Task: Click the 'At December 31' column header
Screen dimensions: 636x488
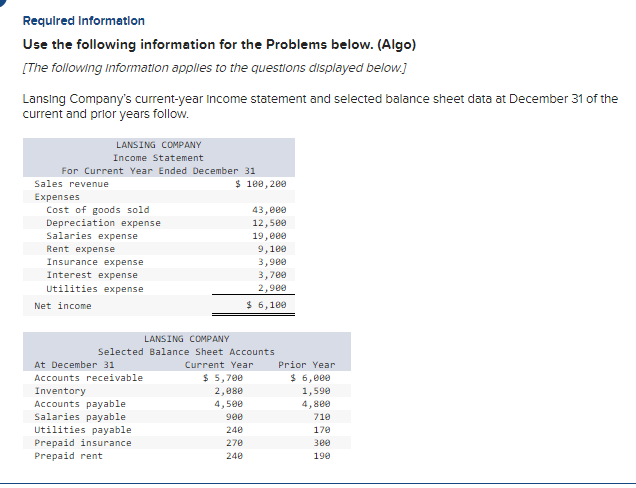Action: coord(74,365)
